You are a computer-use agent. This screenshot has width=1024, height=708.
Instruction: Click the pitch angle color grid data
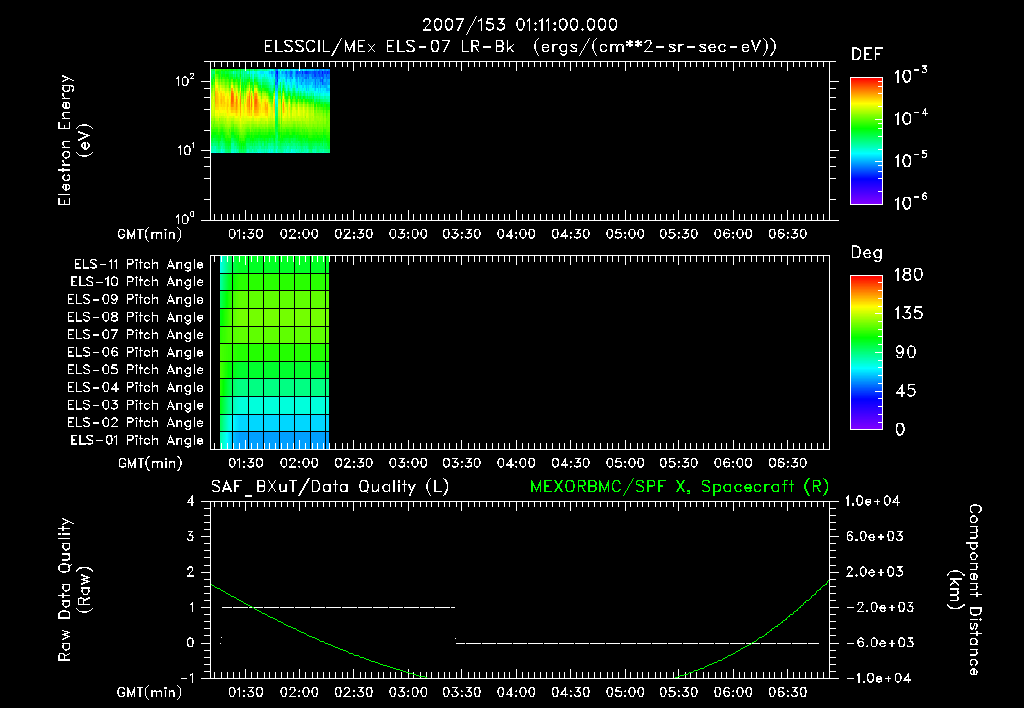point(274,353)
